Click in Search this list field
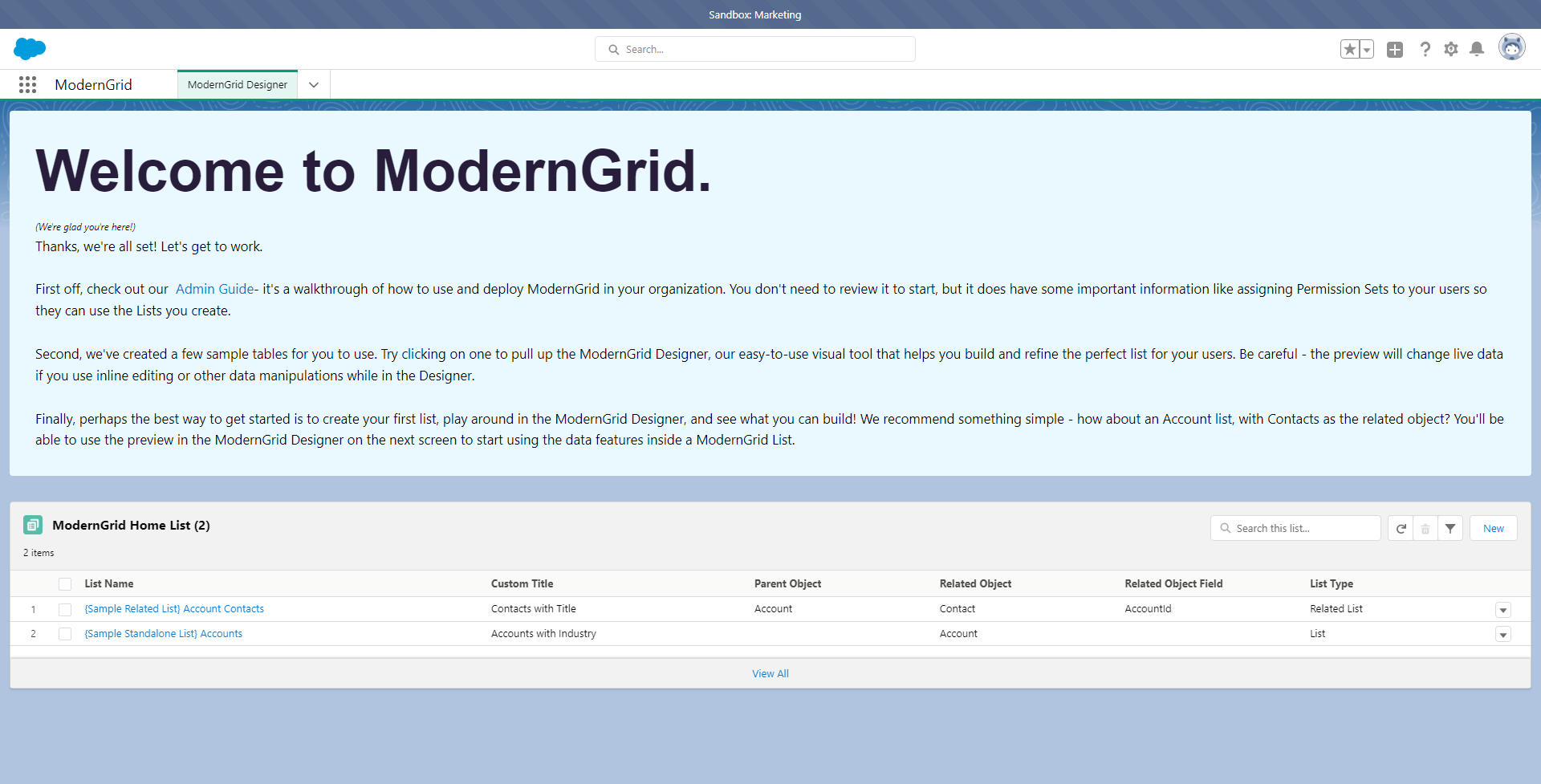This screenshot has height=784, width=1541. tap(1295, 528)
